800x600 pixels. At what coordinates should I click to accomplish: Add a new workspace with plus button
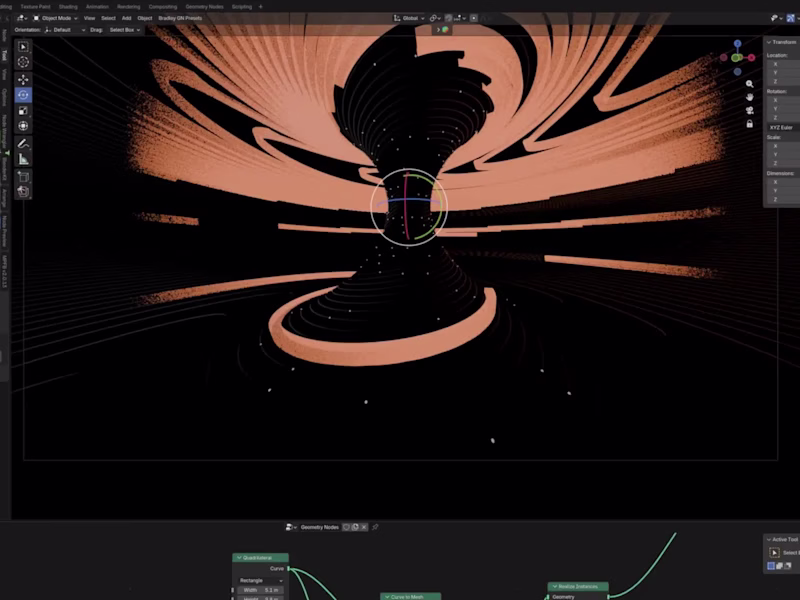click(x=261, y=7)
